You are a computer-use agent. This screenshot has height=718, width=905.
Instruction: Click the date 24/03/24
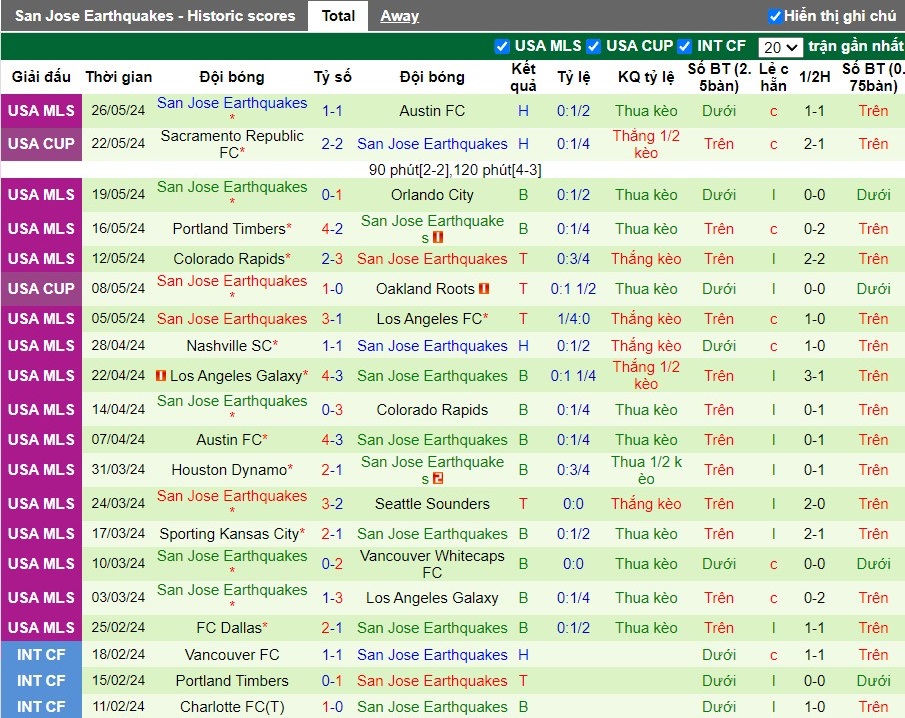(118, 503)
